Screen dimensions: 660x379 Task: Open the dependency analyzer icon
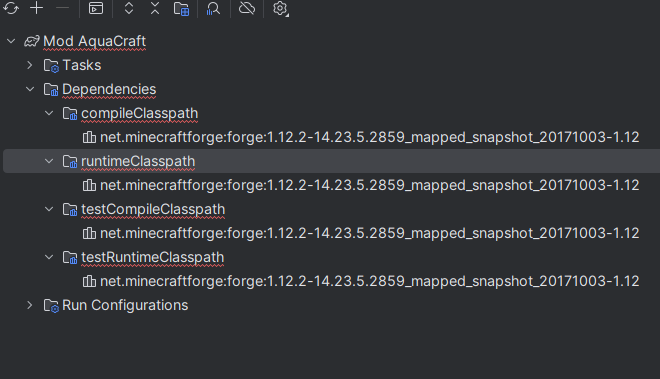point(213,8)
